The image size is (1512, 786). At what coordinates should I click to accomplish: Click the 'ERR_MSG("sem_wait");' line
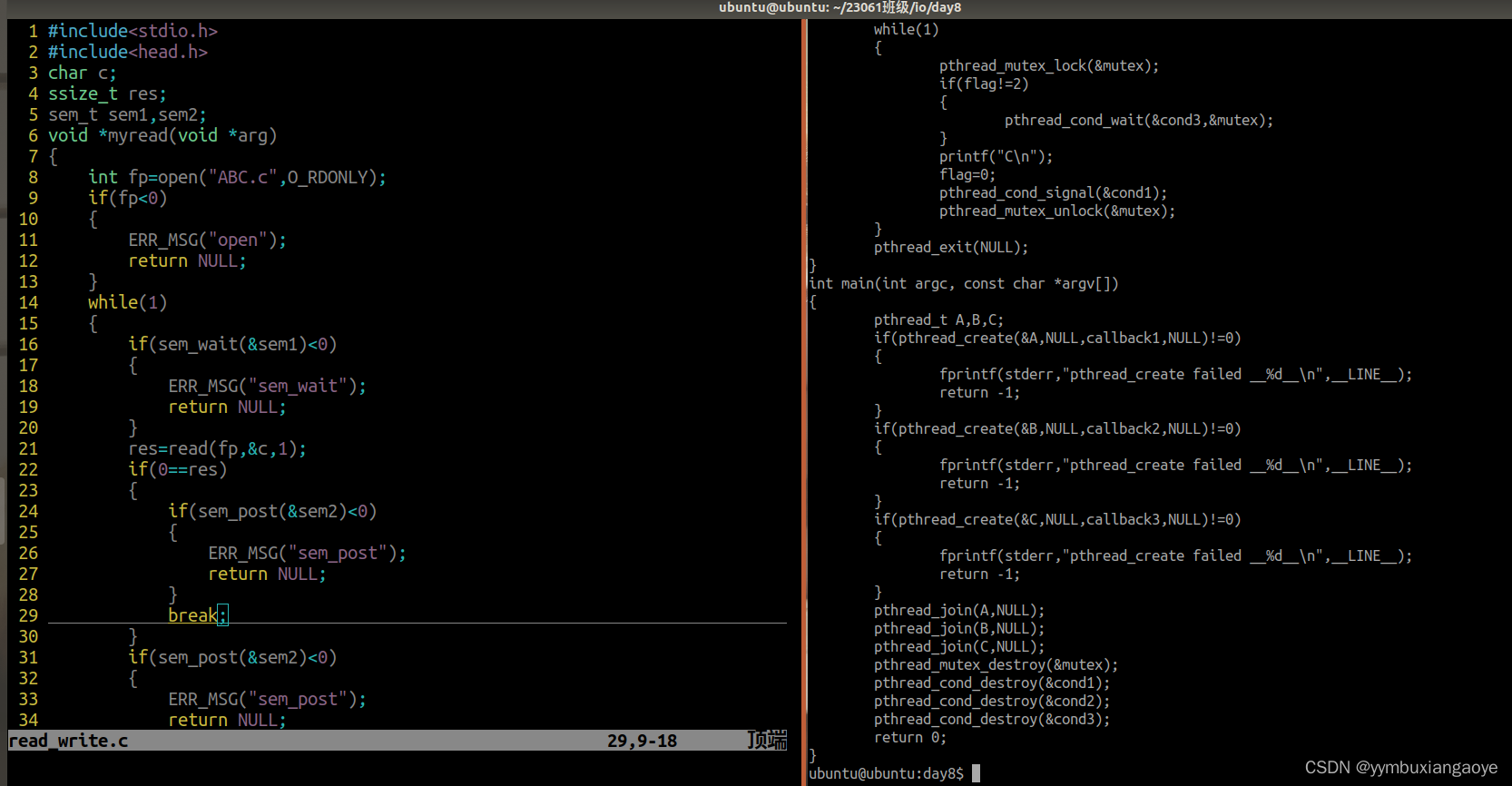267,386
